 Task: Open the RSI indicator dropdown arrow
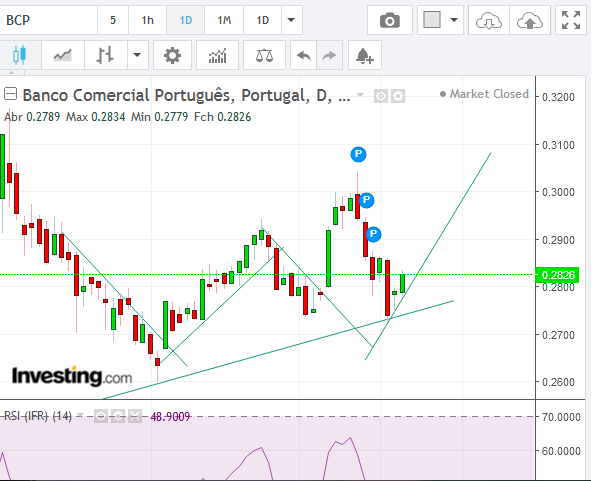coord(80,415)
